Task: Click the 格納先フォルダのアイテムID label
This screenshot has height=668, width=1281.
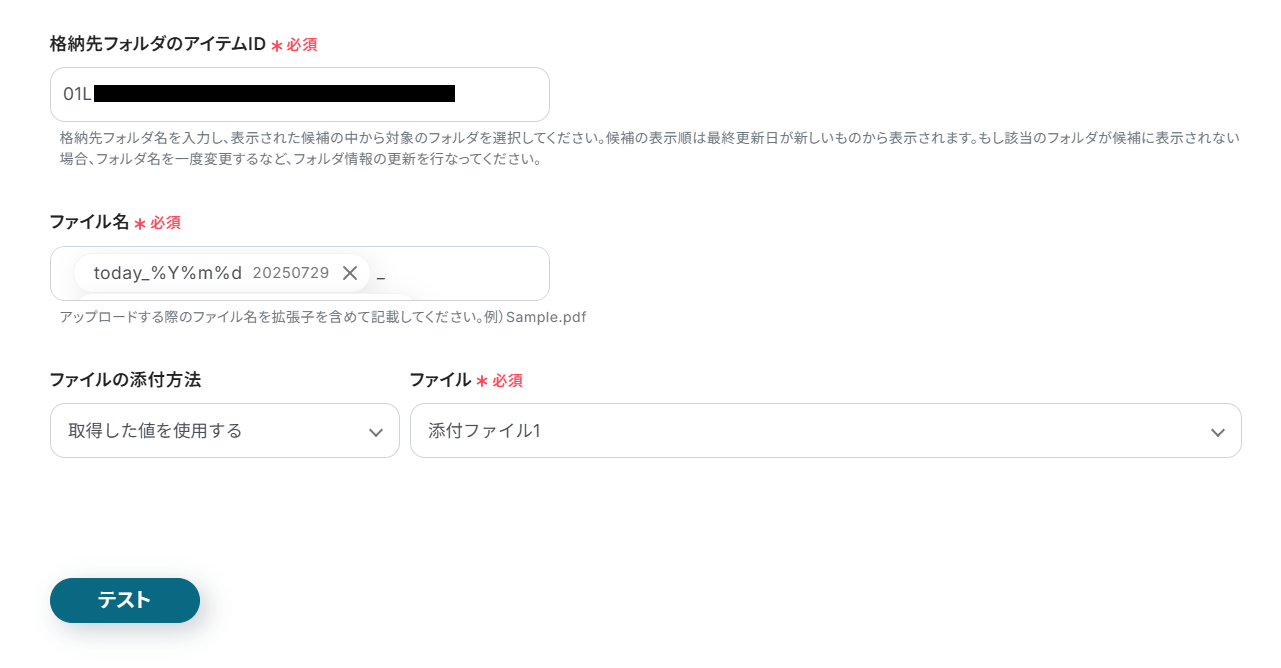Action: pos(158,44)
